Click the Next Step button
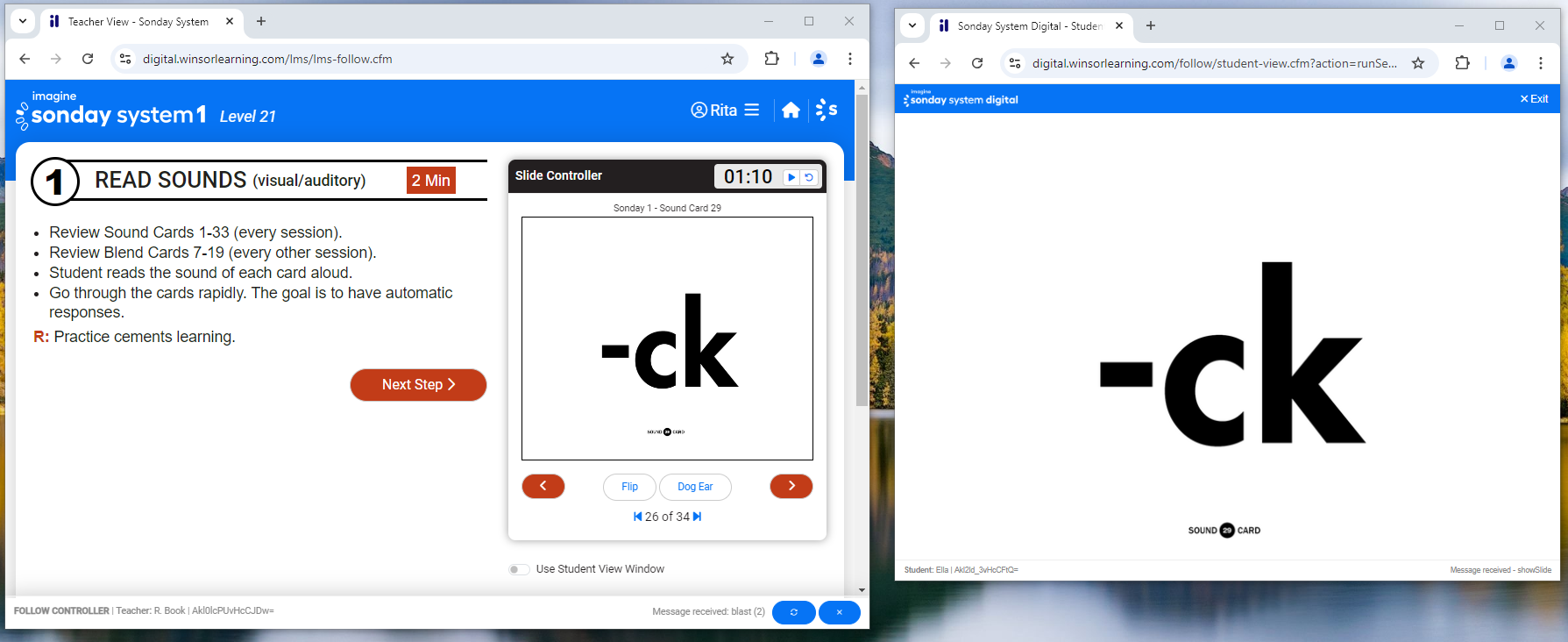Viewport: 1568px width, 642px height. pyautogui.click(x=418, y=385)
